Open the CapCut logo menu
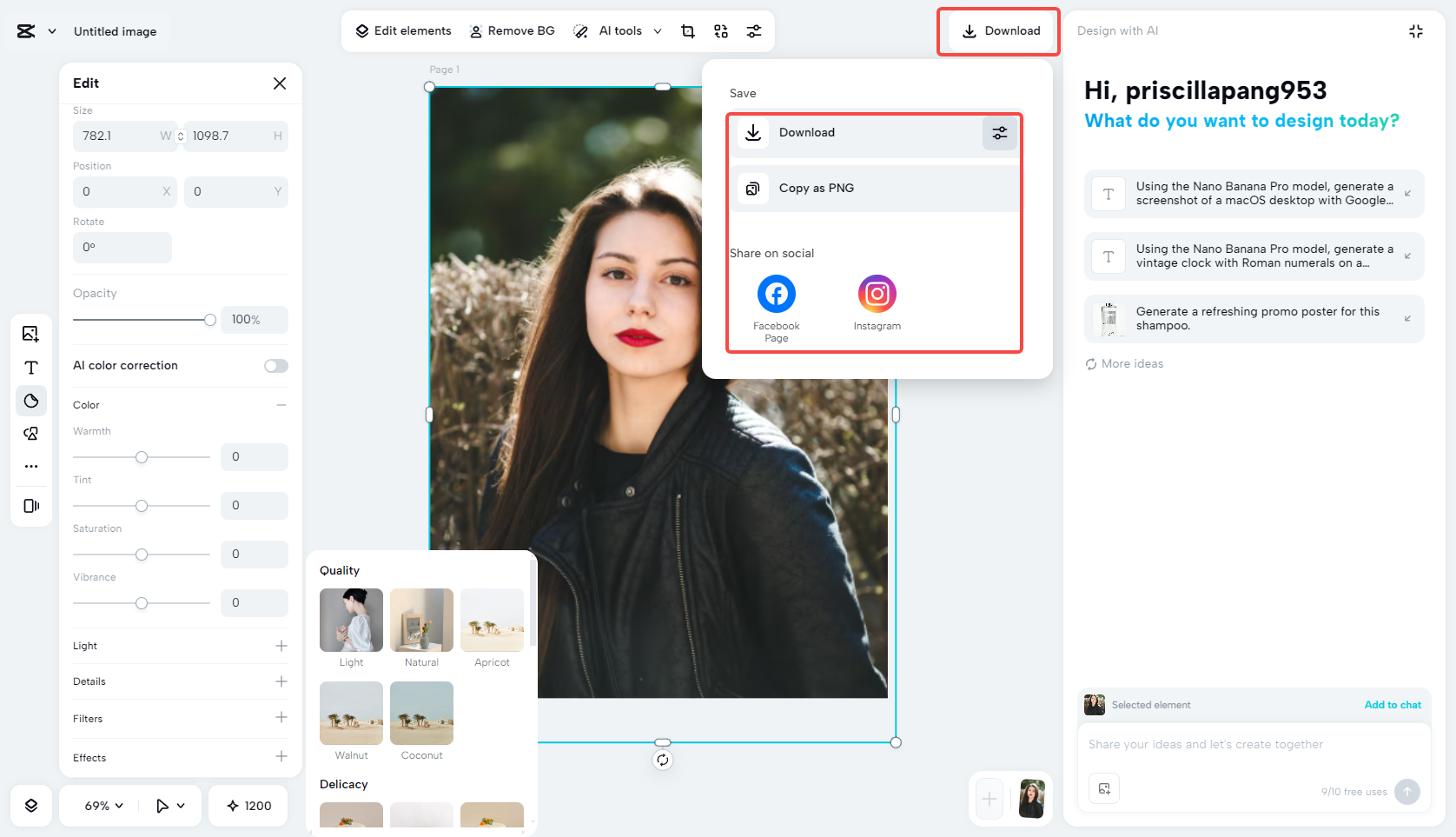This screenshot has height=837, width=1456. [26, 31]
